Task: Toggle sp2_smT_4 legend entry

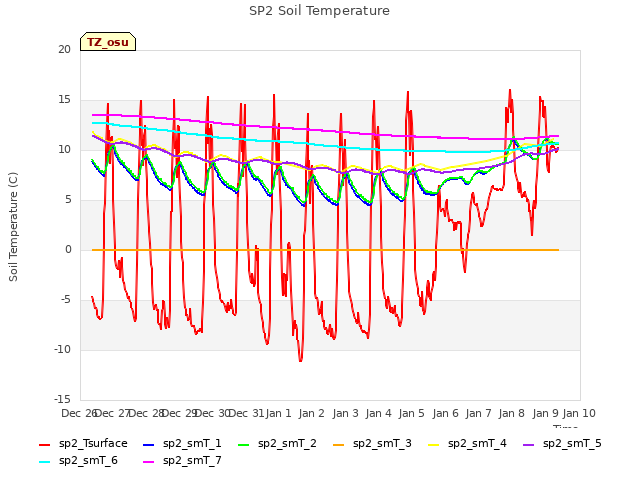Action: pyautogui.click(x=467, y=444)
